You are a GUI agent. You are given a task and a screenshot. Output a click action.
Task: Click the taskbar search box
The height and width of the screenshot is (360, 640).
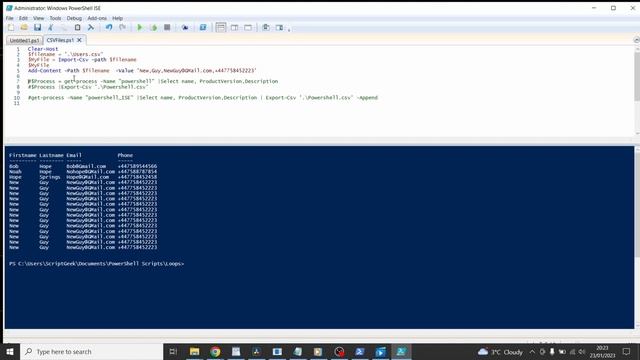click(x=91, y=351)
